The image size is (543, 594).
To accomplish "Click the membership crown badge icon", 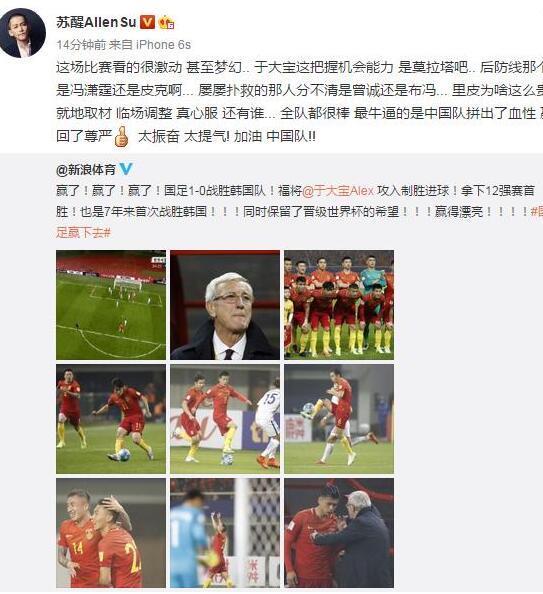I will point(167,23).
